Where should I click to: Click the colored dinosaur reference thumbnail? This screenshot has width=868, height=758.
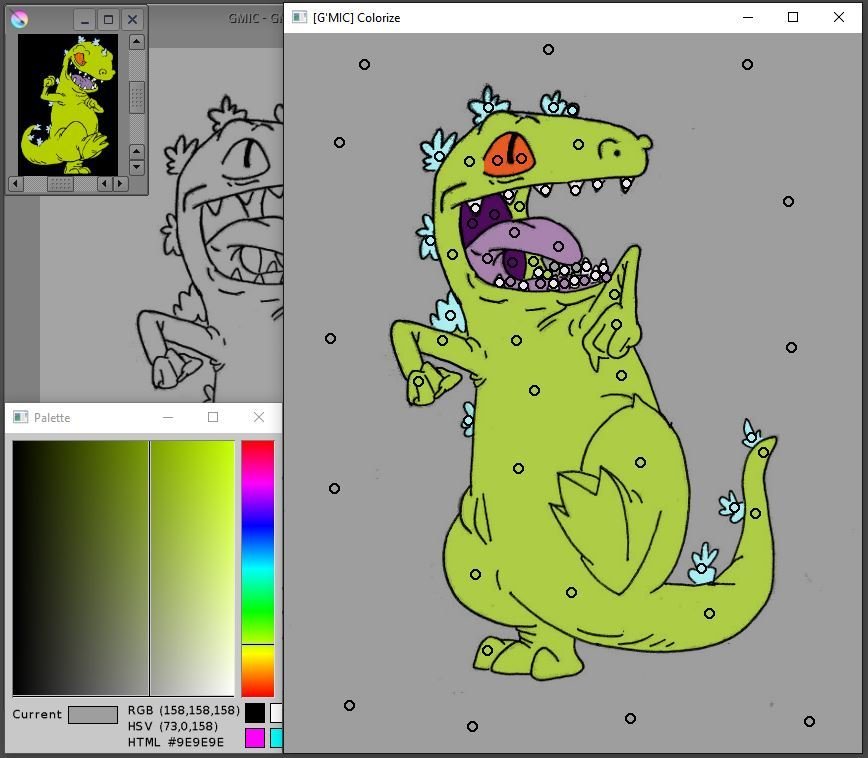(68, 105)
